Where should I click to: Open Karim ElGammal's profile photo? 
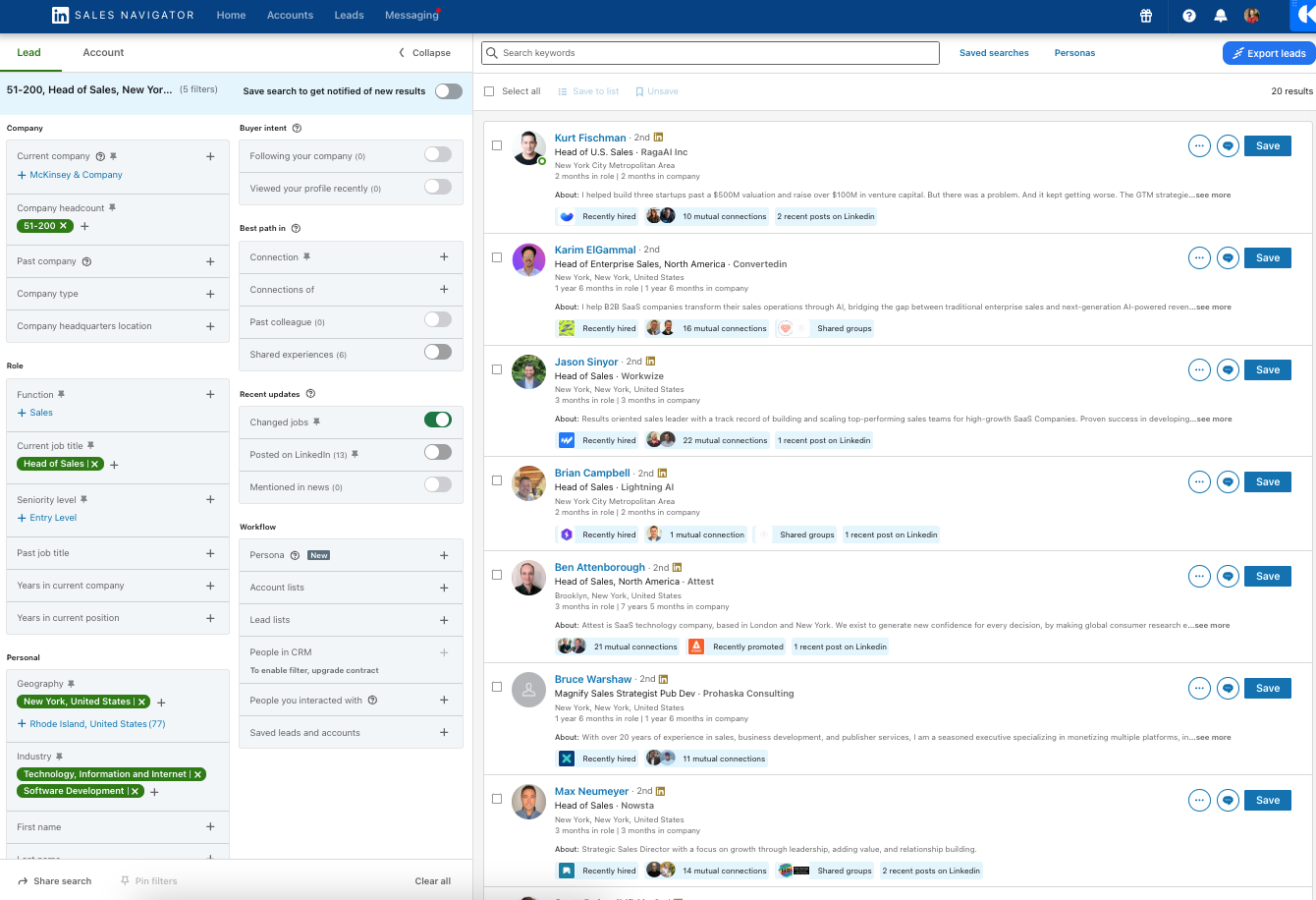click(529, 259)
